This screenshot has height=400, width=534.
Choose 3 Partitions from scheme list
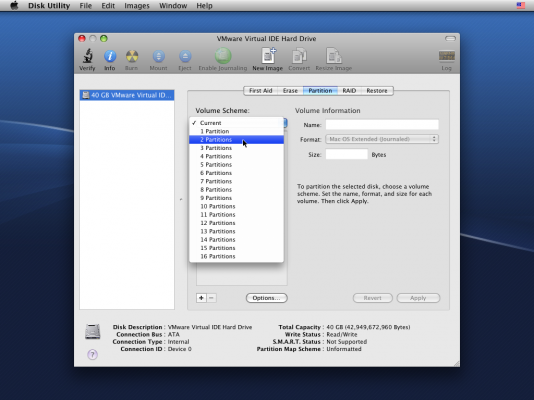pos(236,148)
